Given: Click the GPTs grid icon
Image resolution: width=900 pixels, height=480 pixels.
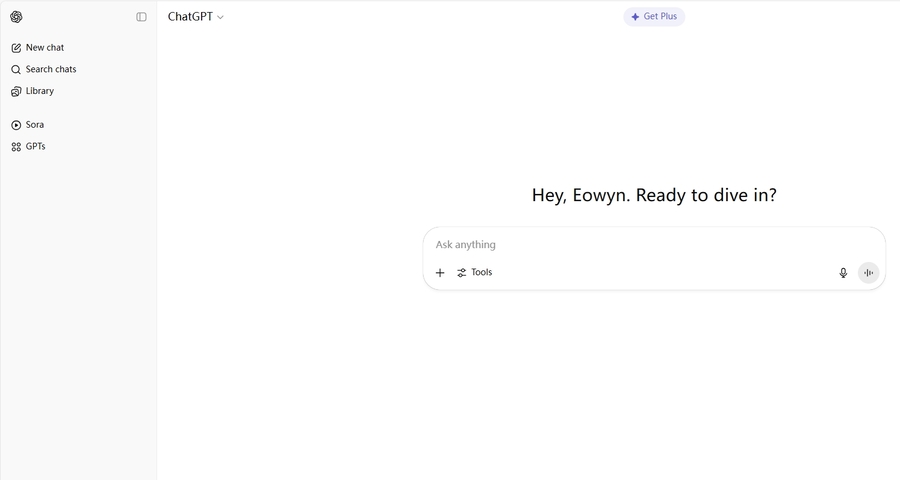Looking at the screenshot, I should pos(16,147).
